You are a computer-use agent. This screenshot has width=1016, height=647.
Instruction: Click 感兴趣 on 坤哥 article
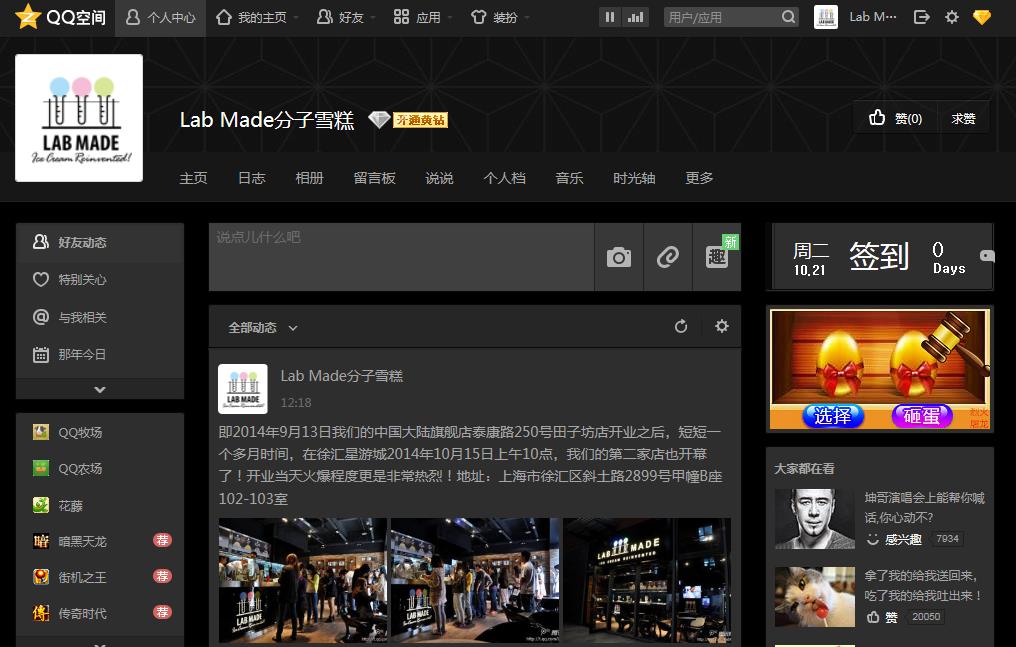[x=895, y=539]
